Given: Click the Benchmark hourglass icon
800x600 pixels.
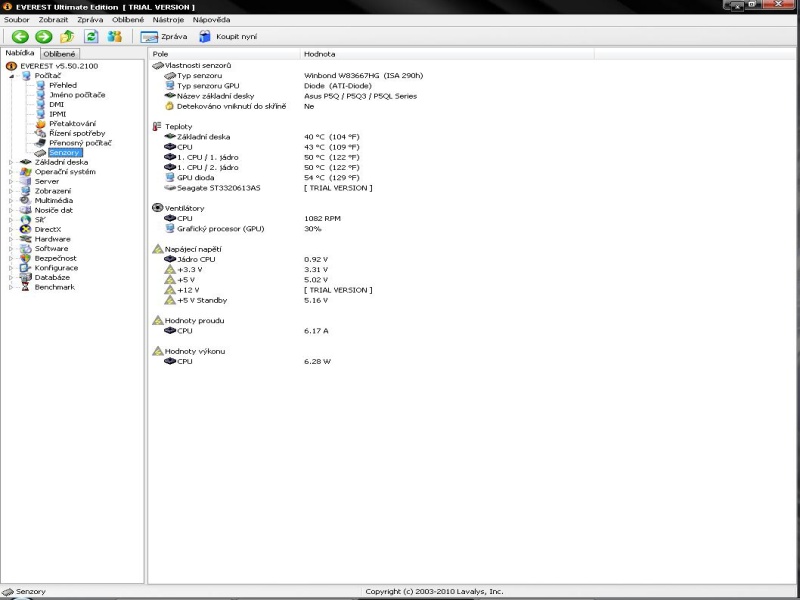Looking at the screenshot, I should (26, 287).
